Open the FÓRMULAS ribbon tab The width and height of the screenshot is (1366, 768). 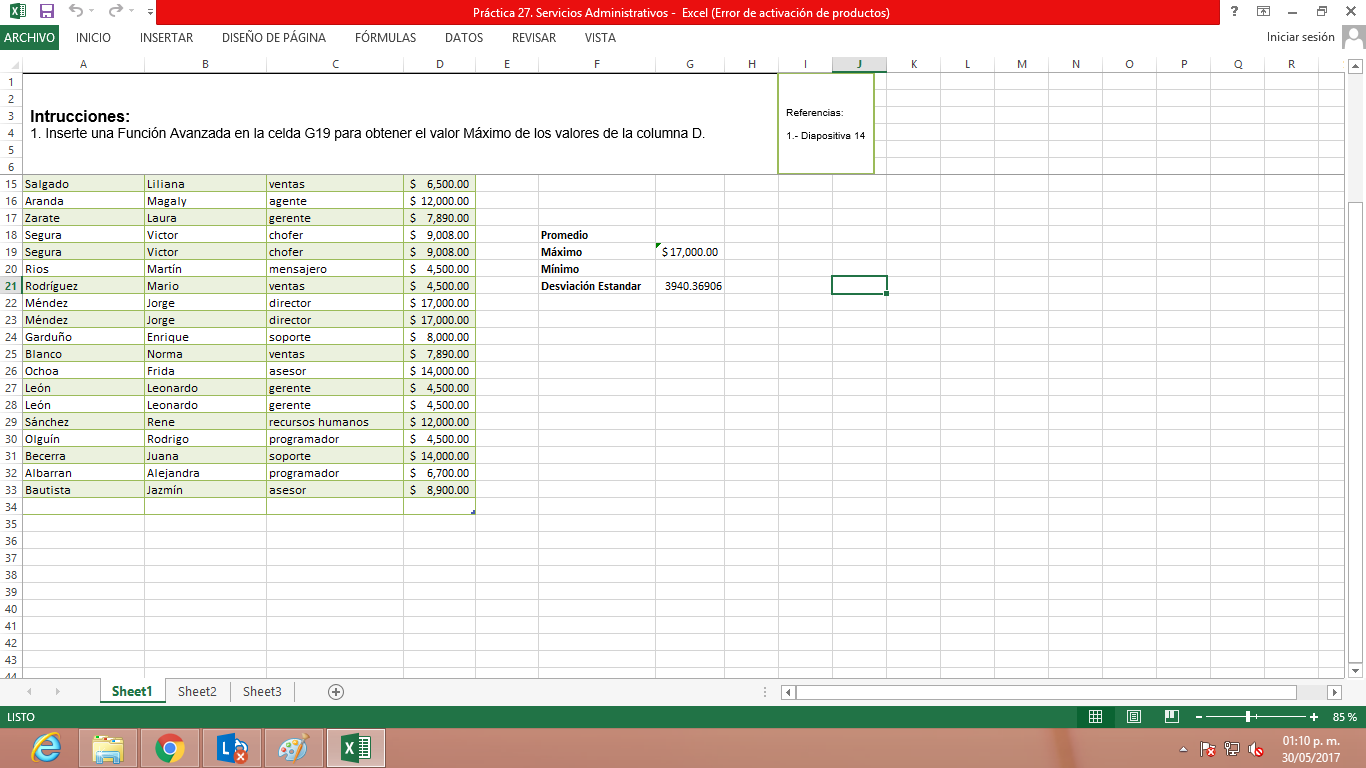[385, 38]
